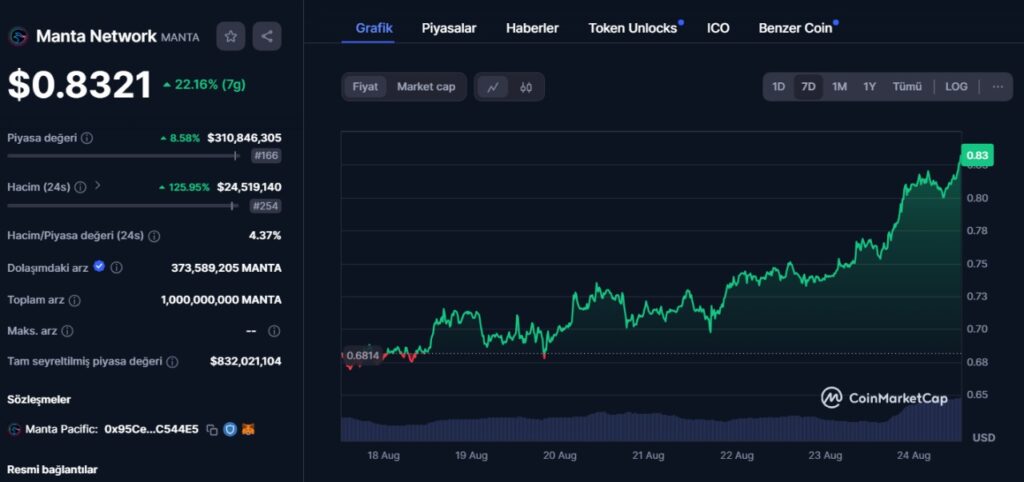The image size is (1024, 482).
Task: Click volume value $24,519,140
Action: (249, 187)
